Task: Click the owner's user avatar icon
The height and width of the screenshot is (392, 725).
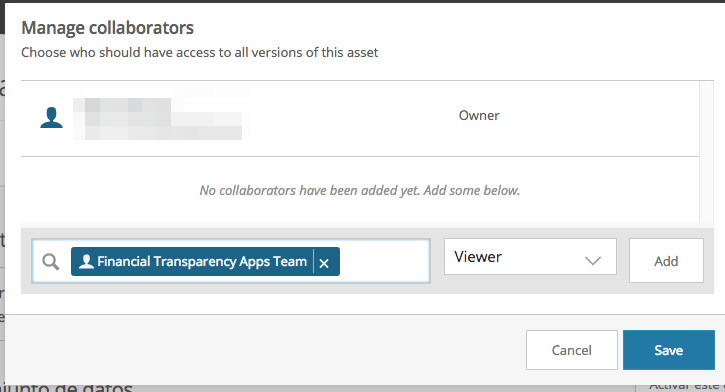Action: (51, 117)
